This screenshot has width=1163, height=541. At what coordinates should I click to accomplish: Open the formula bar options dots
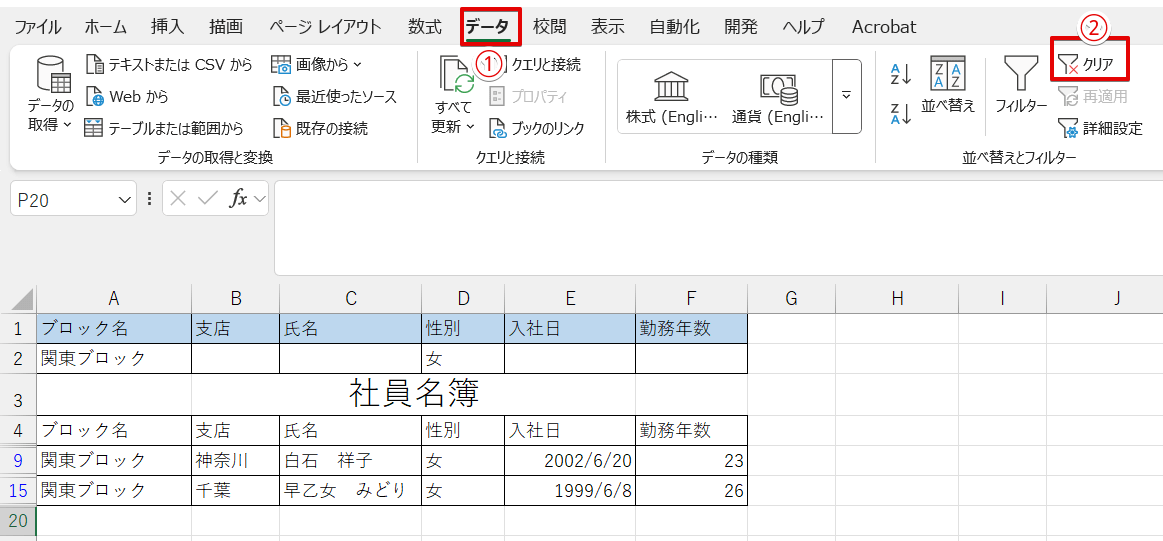click(x=149, y=199)
